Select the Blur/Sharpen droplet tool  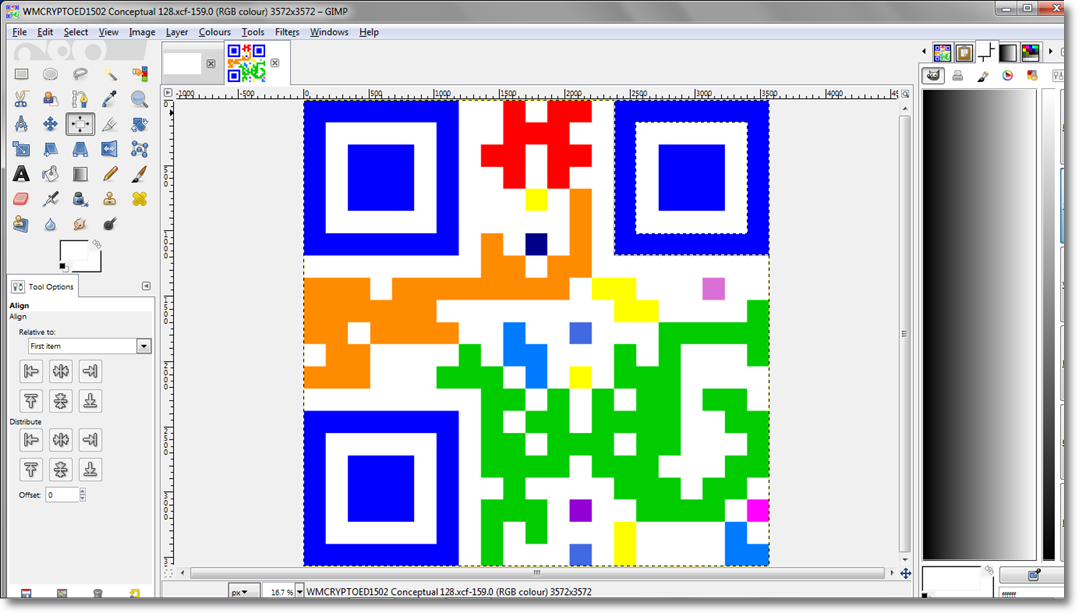50,224
